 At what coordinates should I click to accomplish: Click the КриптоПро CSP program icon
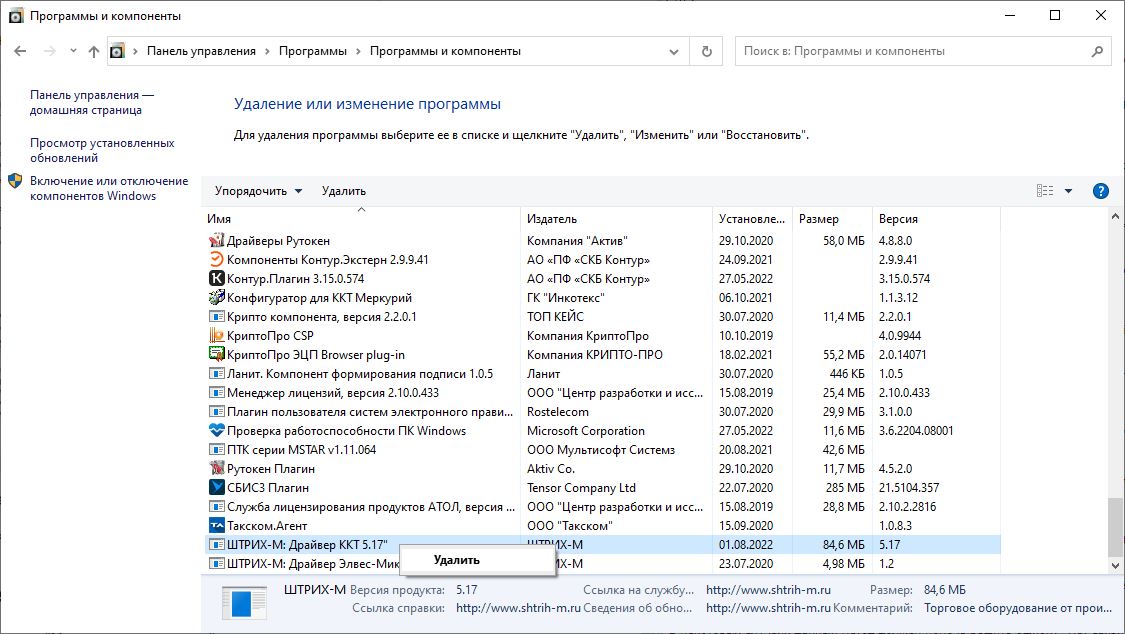[217, 336]
